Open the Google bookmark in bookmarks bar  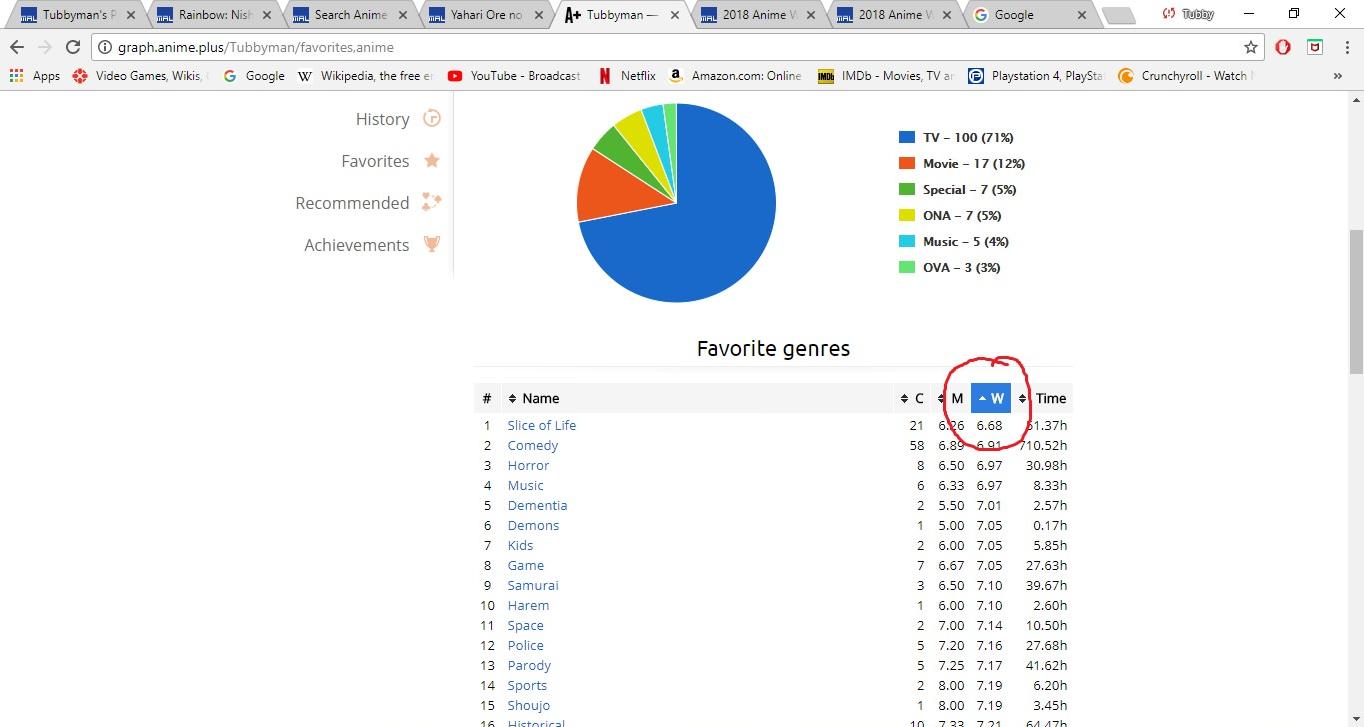(254, 76)
